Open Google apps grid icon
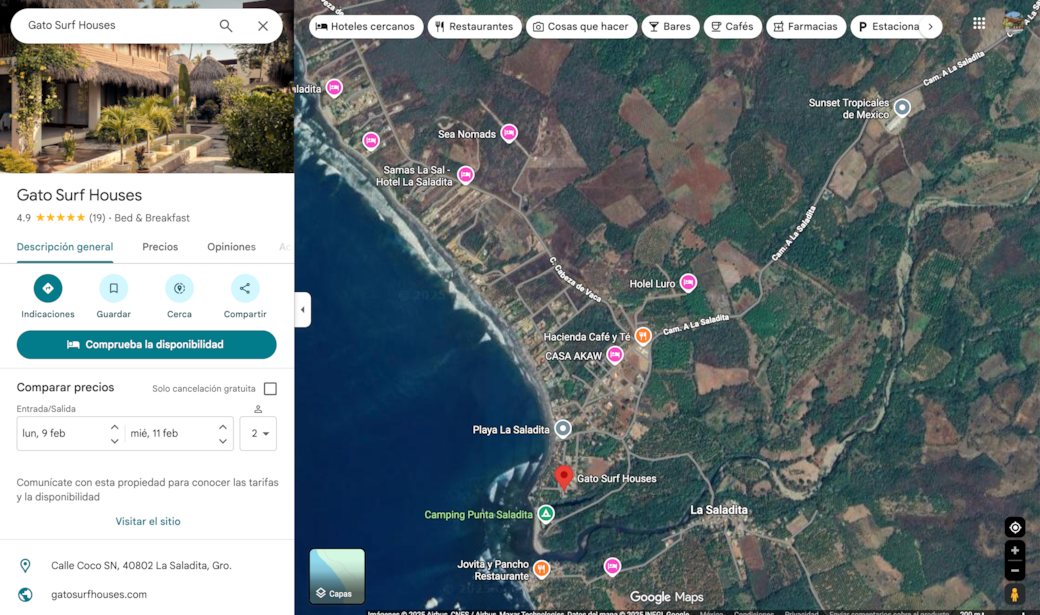The height and width of the screenshot is (615, 1040). 979,23
